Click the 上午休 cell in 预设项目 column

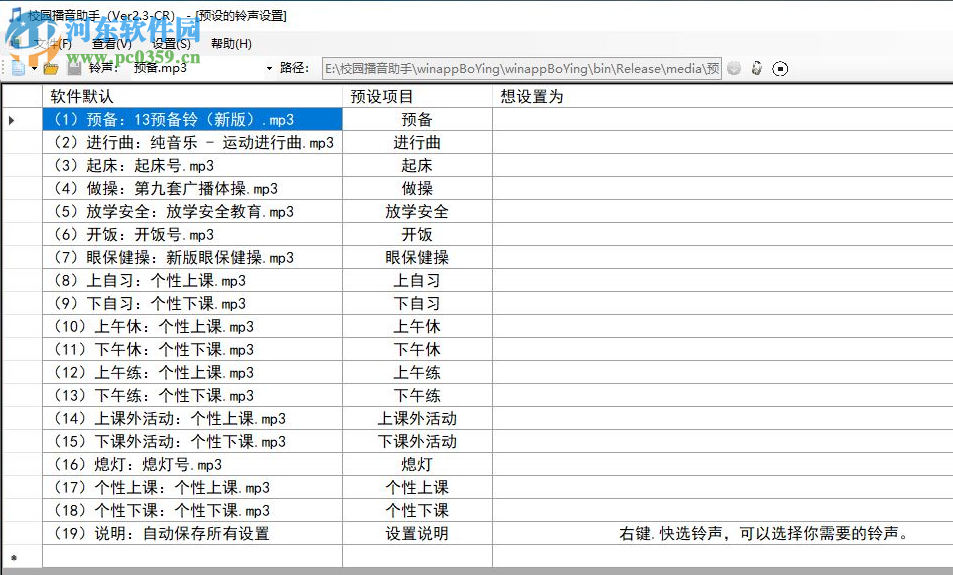(418, 326)
